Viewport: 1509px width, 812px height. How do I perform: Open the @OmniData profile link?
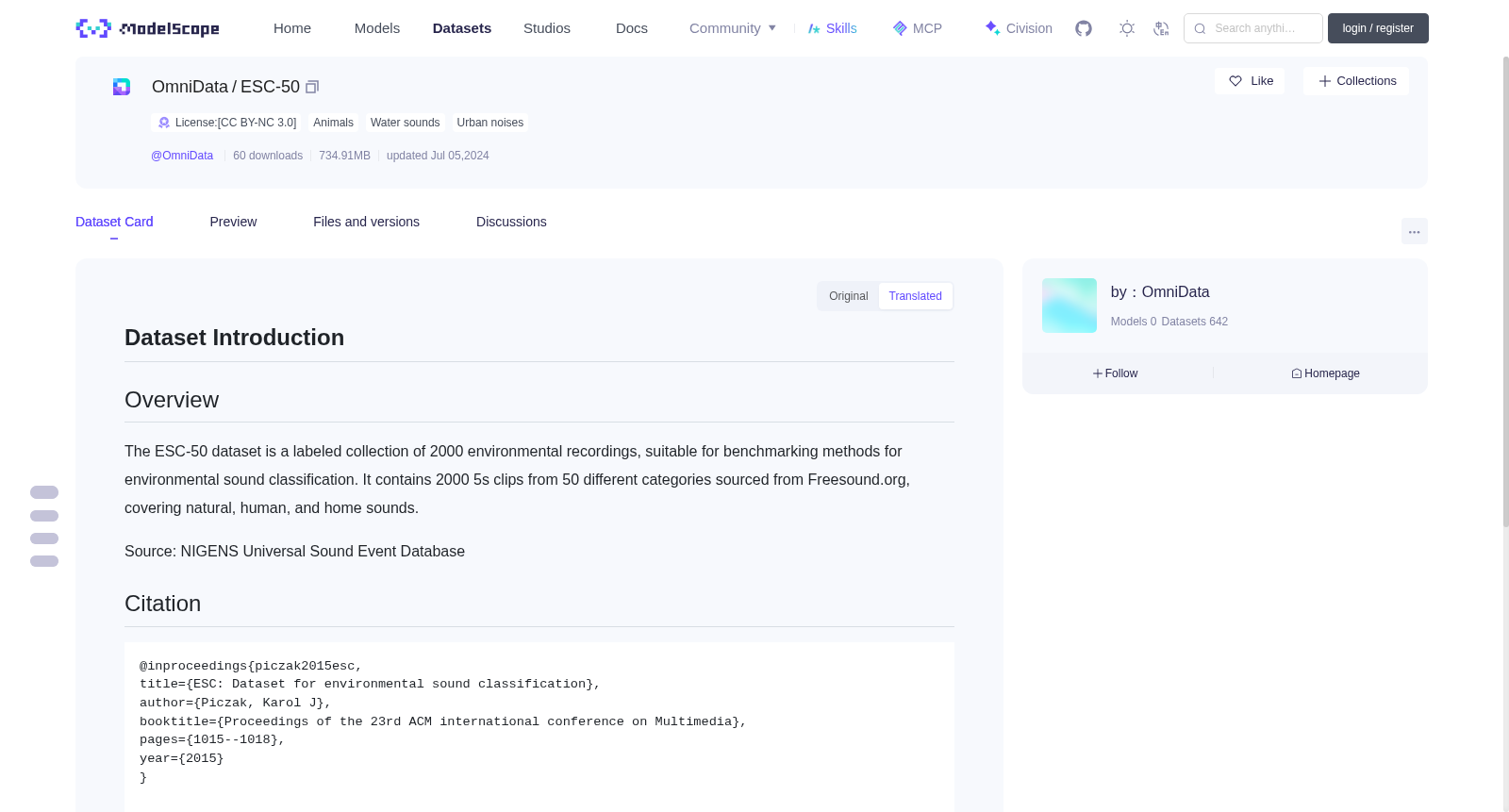(x=182, y=156)
